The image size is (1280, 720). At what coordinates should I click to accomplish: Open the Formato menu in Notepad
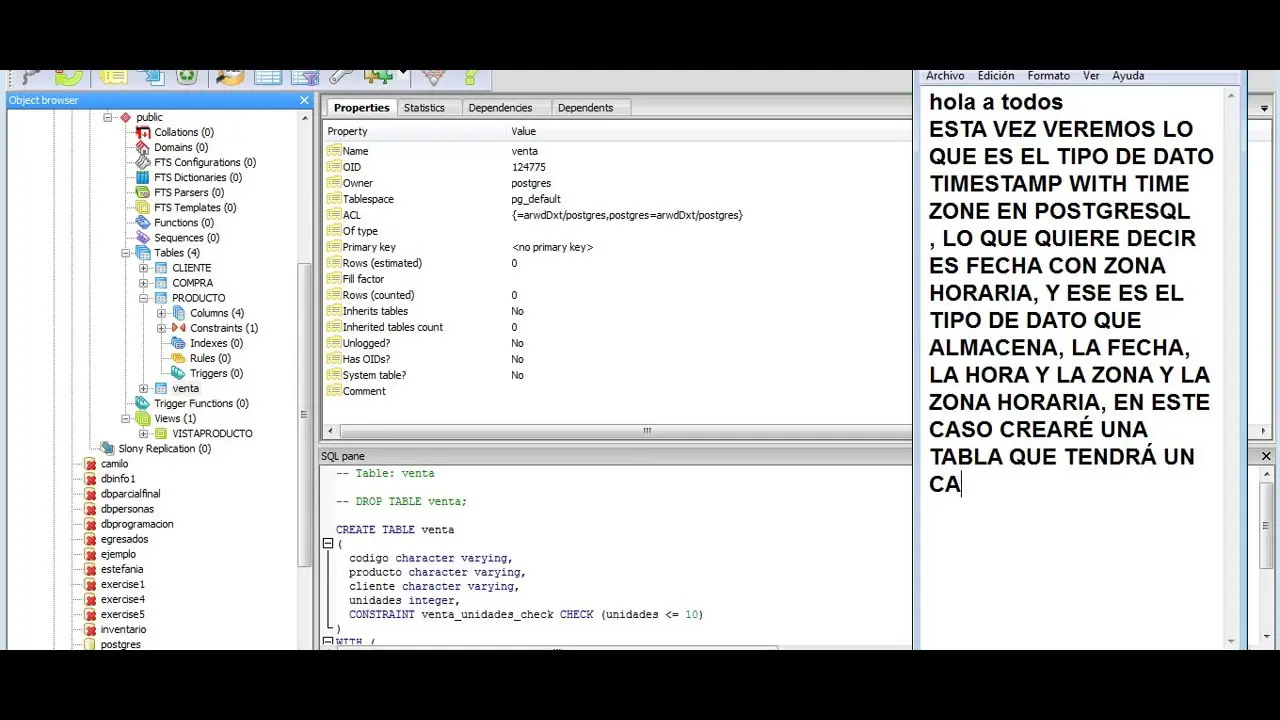tap(1049, 76)
